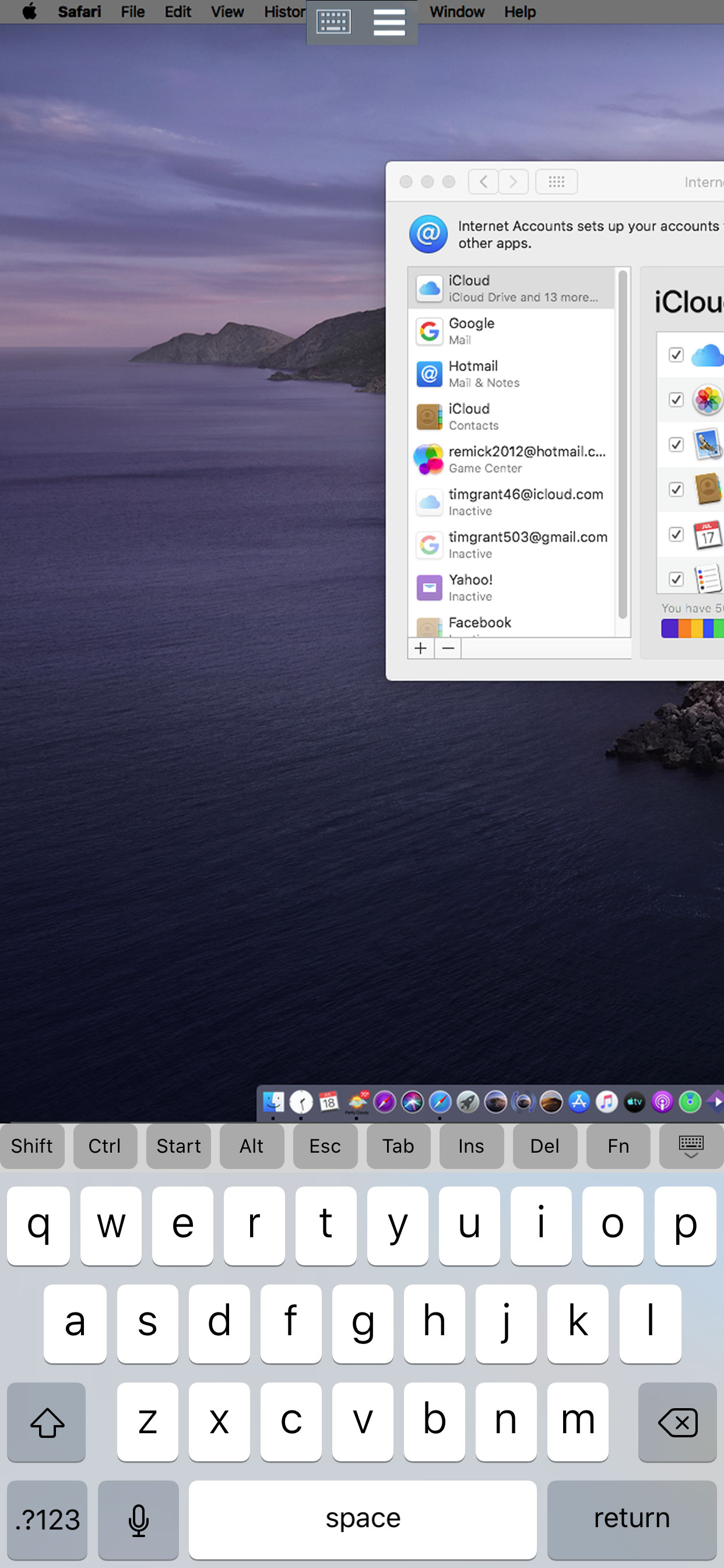Open the Music app in the Dock
Viewport: 724px width, 1568px height.
pyautogui.click(x=607, y=1102)
